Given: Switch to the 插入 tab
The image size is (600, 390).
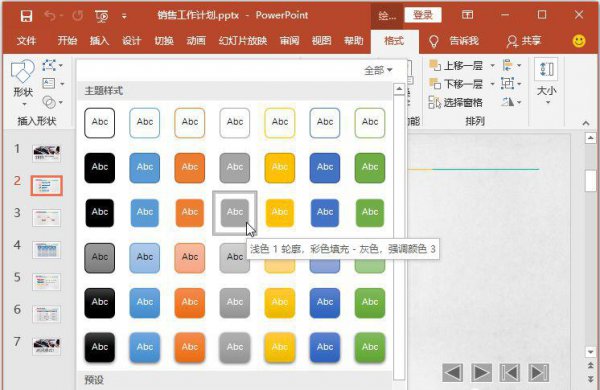Looking at the screenshot, I should pyautogui.click(x=99, y=41).
